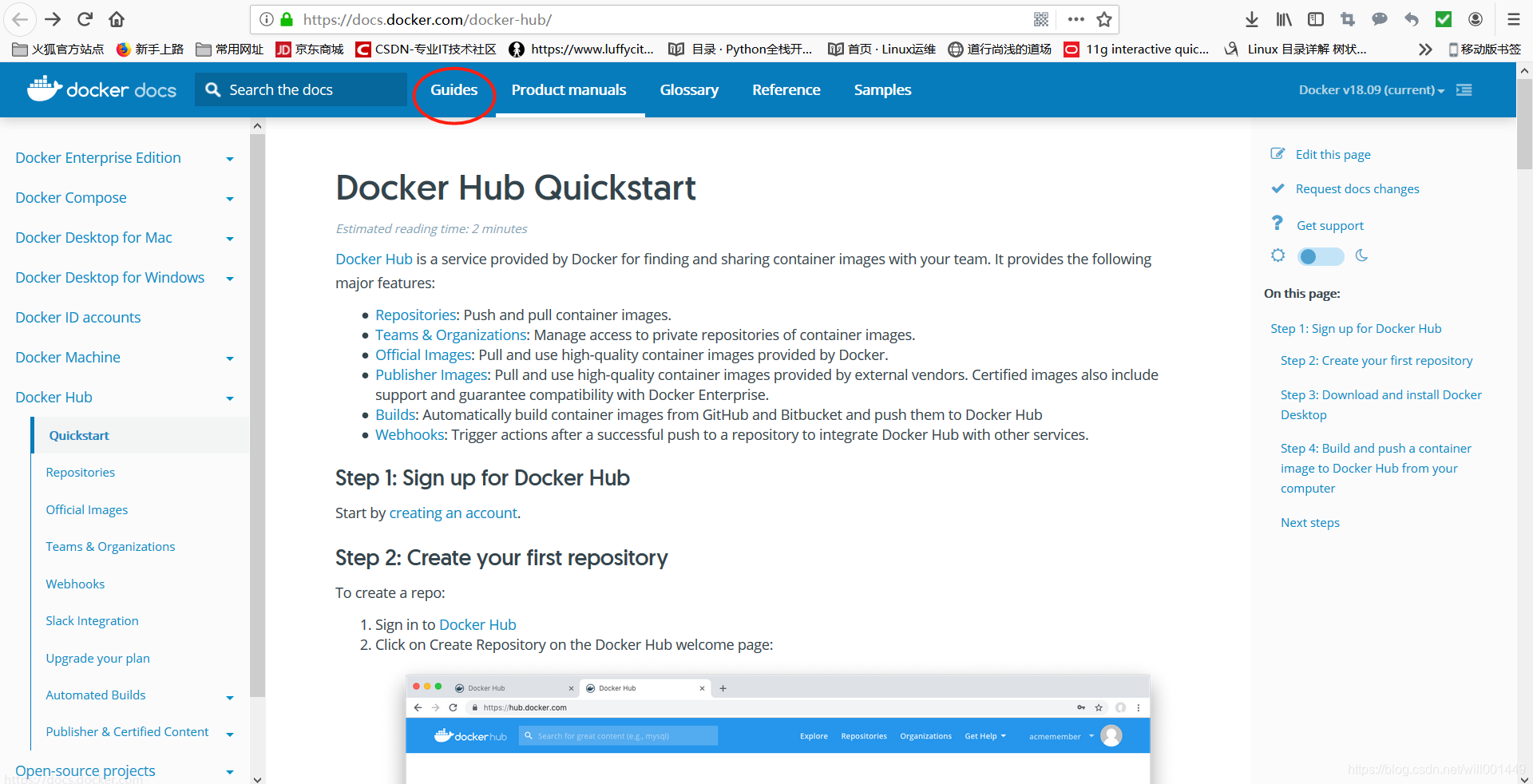This screenshot has height=784, width=1533.
Task: Click the browser forward arrow button
Action: [x=53, y=19]
